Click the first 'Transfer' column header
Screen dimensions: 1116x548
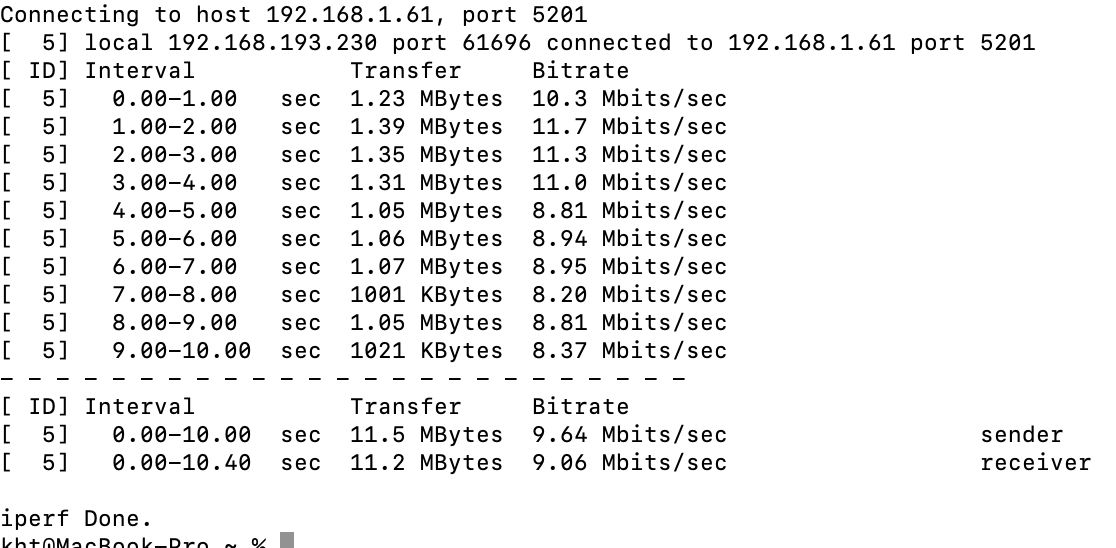tap(405, 70)
